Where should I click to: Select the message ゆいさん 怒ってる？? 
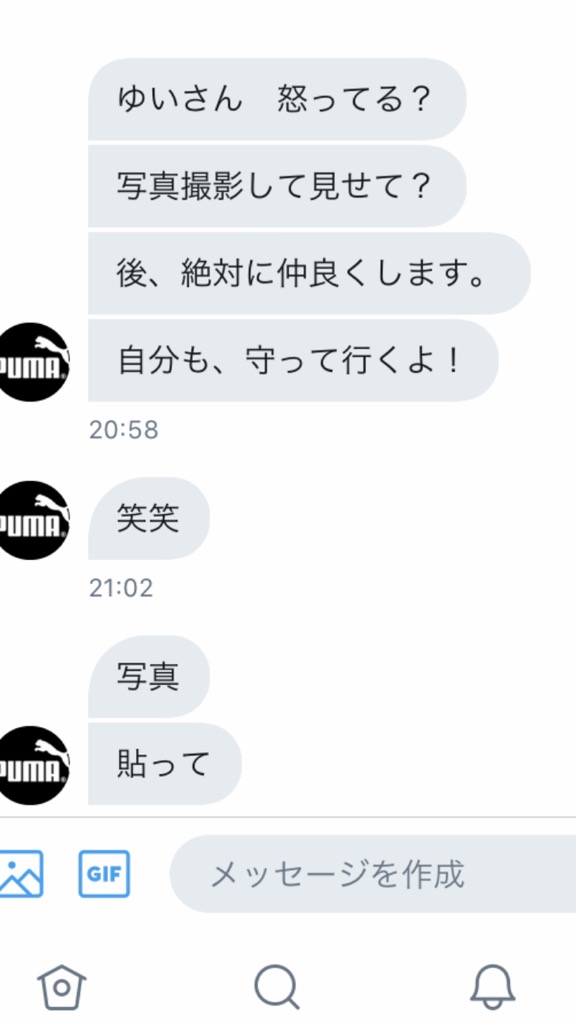[x=277, y=99]
